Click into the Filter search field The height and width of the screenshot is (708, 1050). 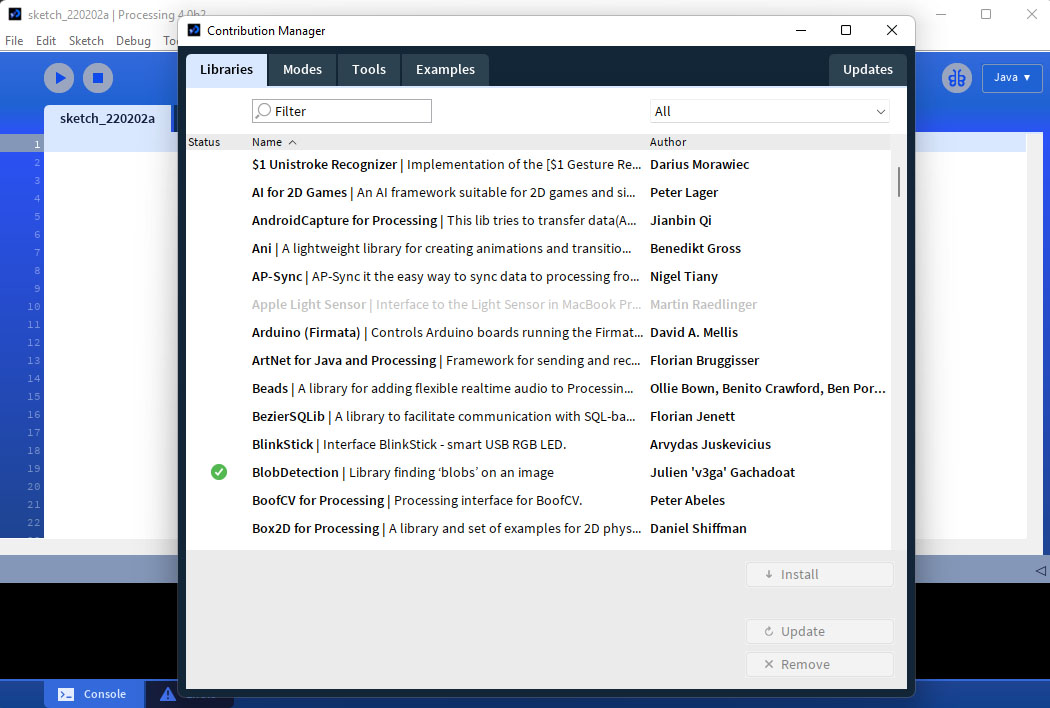point(350,111)
